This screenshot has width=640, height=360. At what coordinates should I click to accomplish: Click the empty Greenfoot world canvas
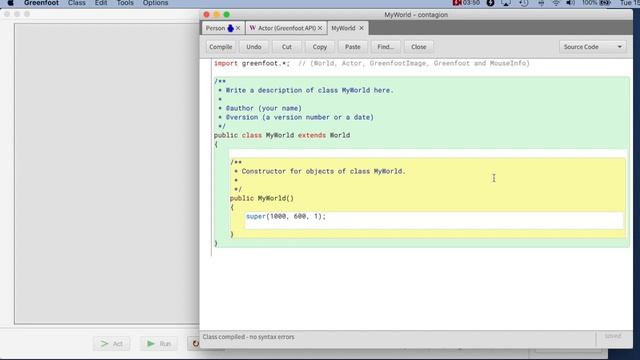[x=107, y=173]
